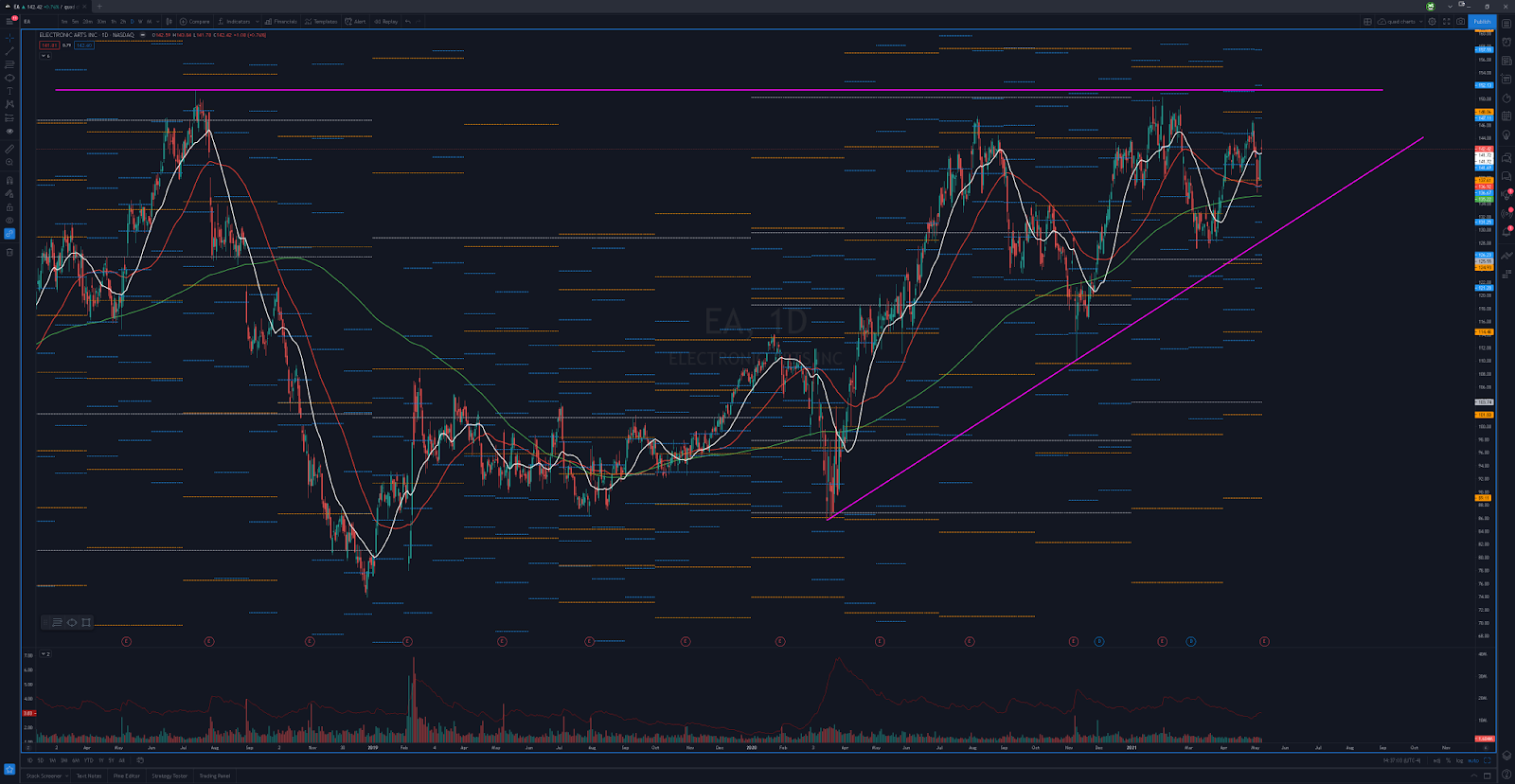Change the candlestick chart style

click(x=169, y=21)
